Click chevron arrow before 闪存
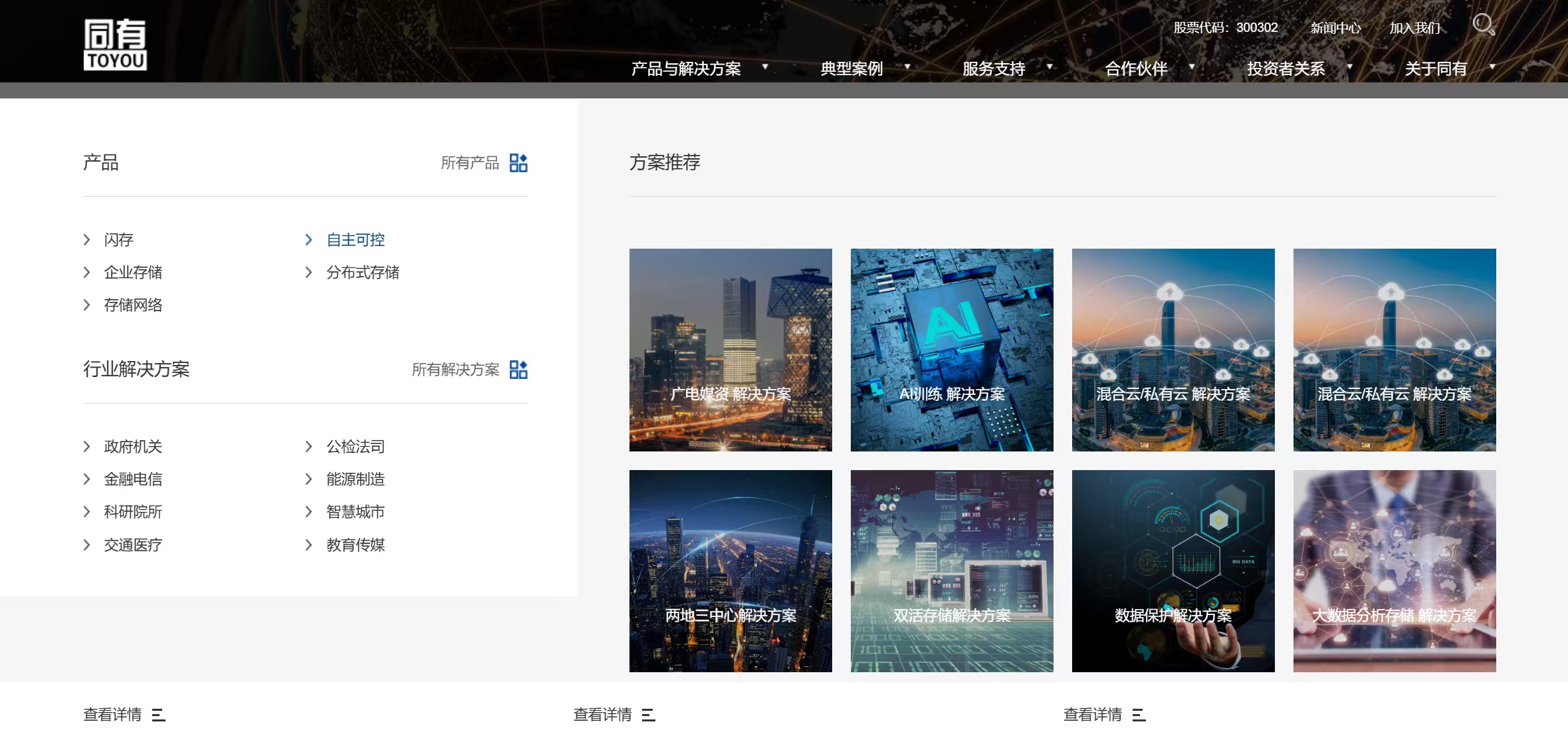Viewport: 1568px width, 752px height. pos(87,239)
